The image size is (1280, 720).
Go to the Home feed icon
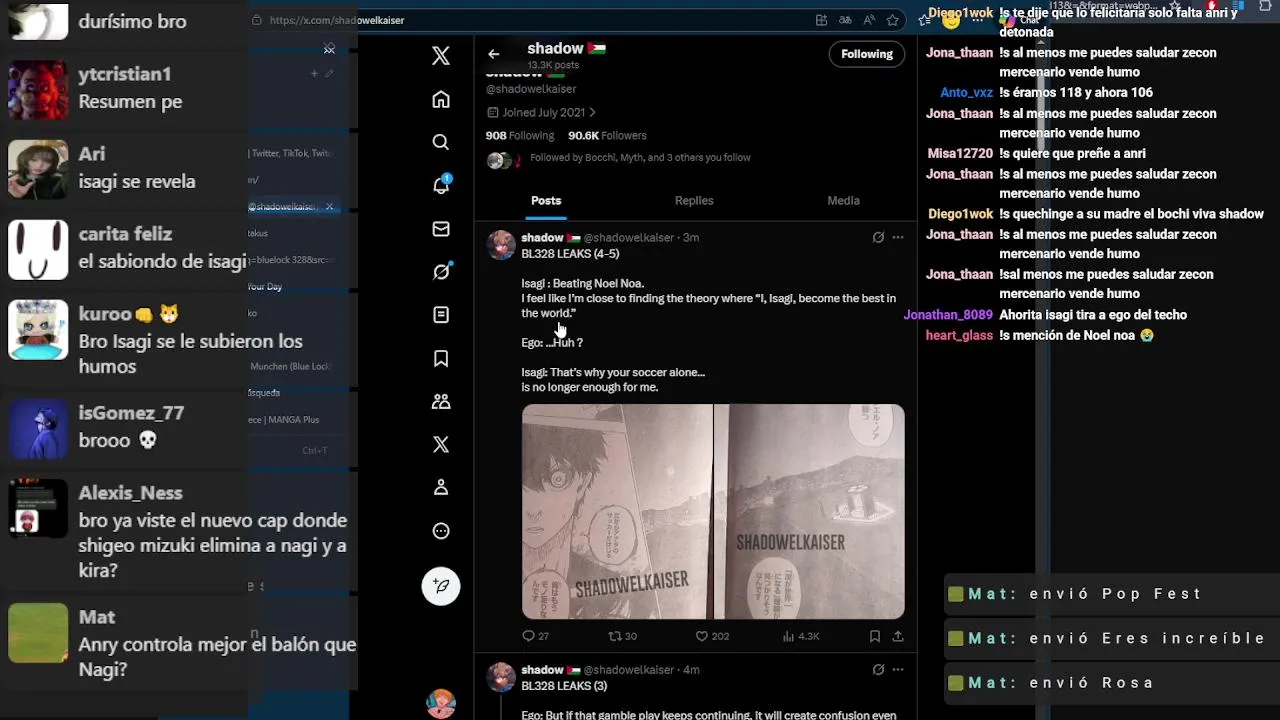click(x=441, y=99)
